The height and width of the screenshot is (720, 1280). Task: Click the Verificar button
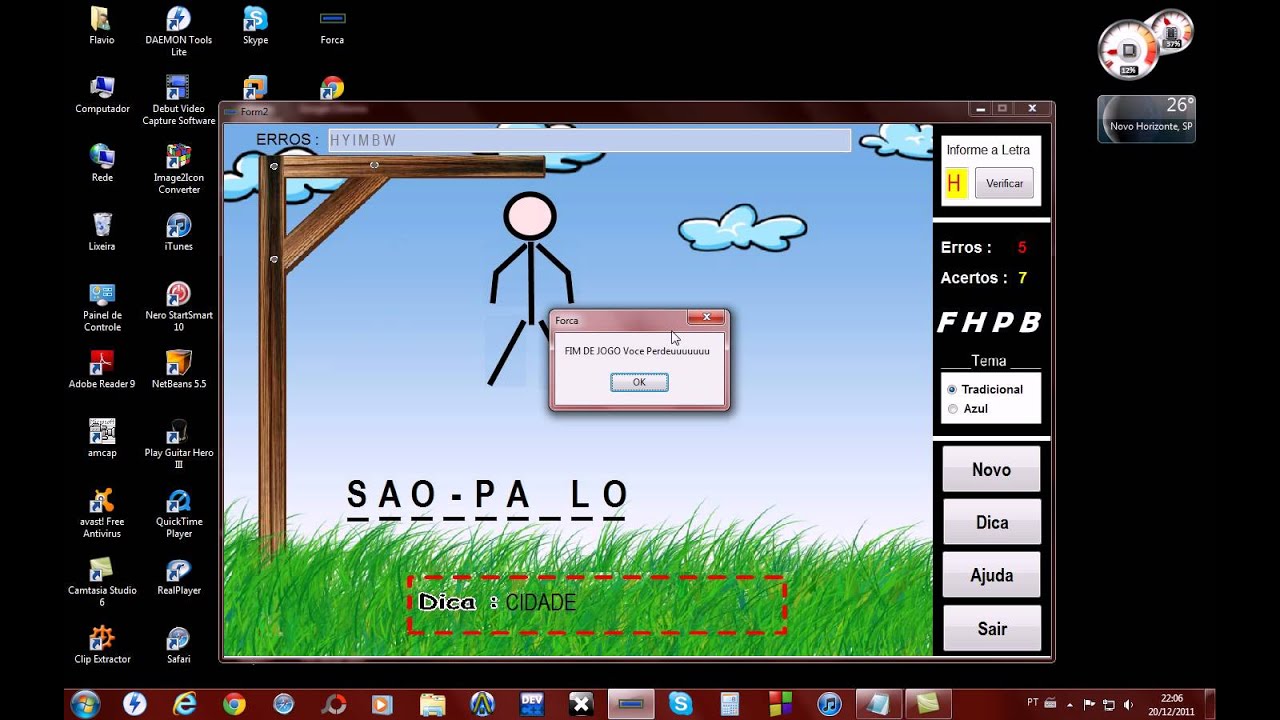1004,184
